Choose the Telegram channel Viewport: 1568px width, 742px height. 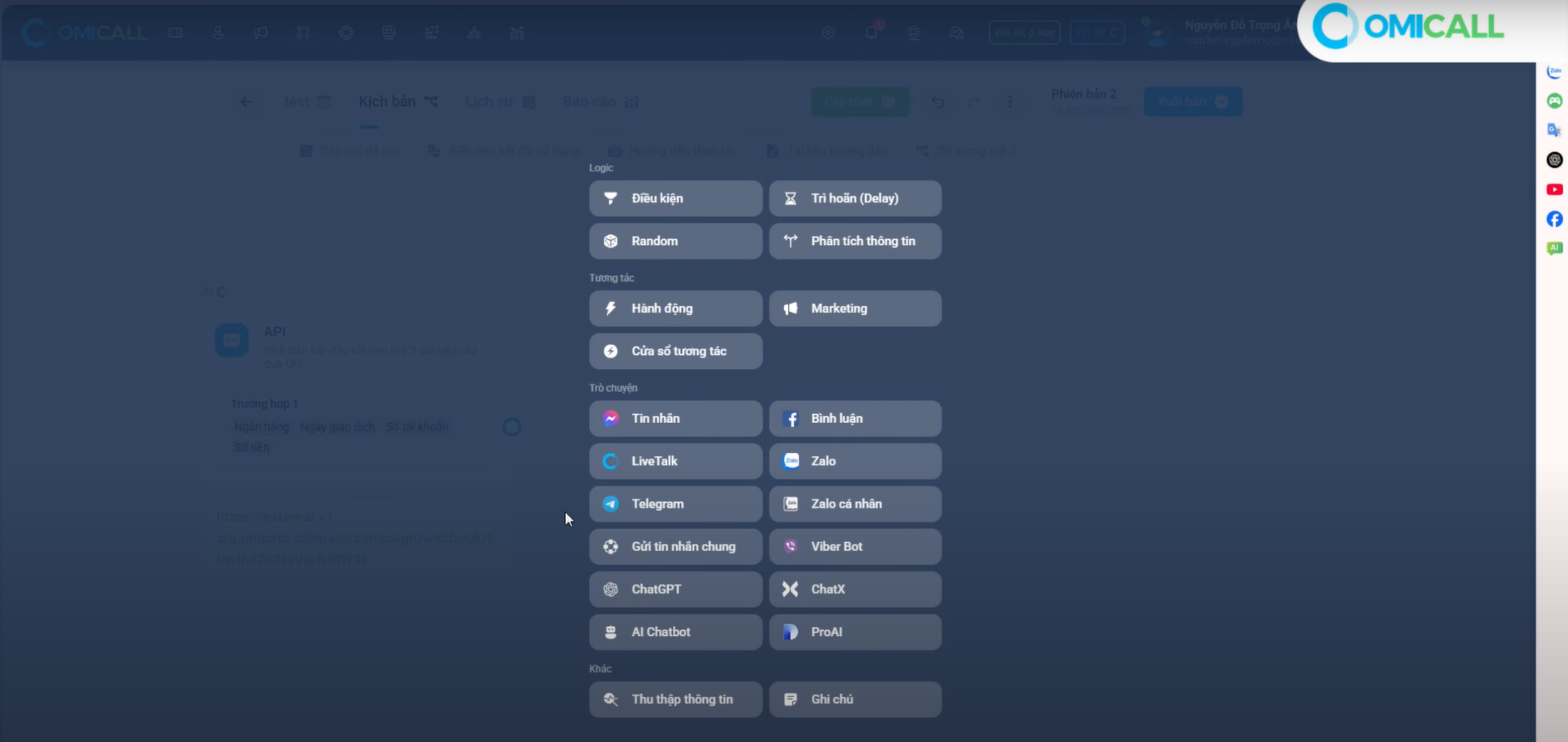(675, 504)
